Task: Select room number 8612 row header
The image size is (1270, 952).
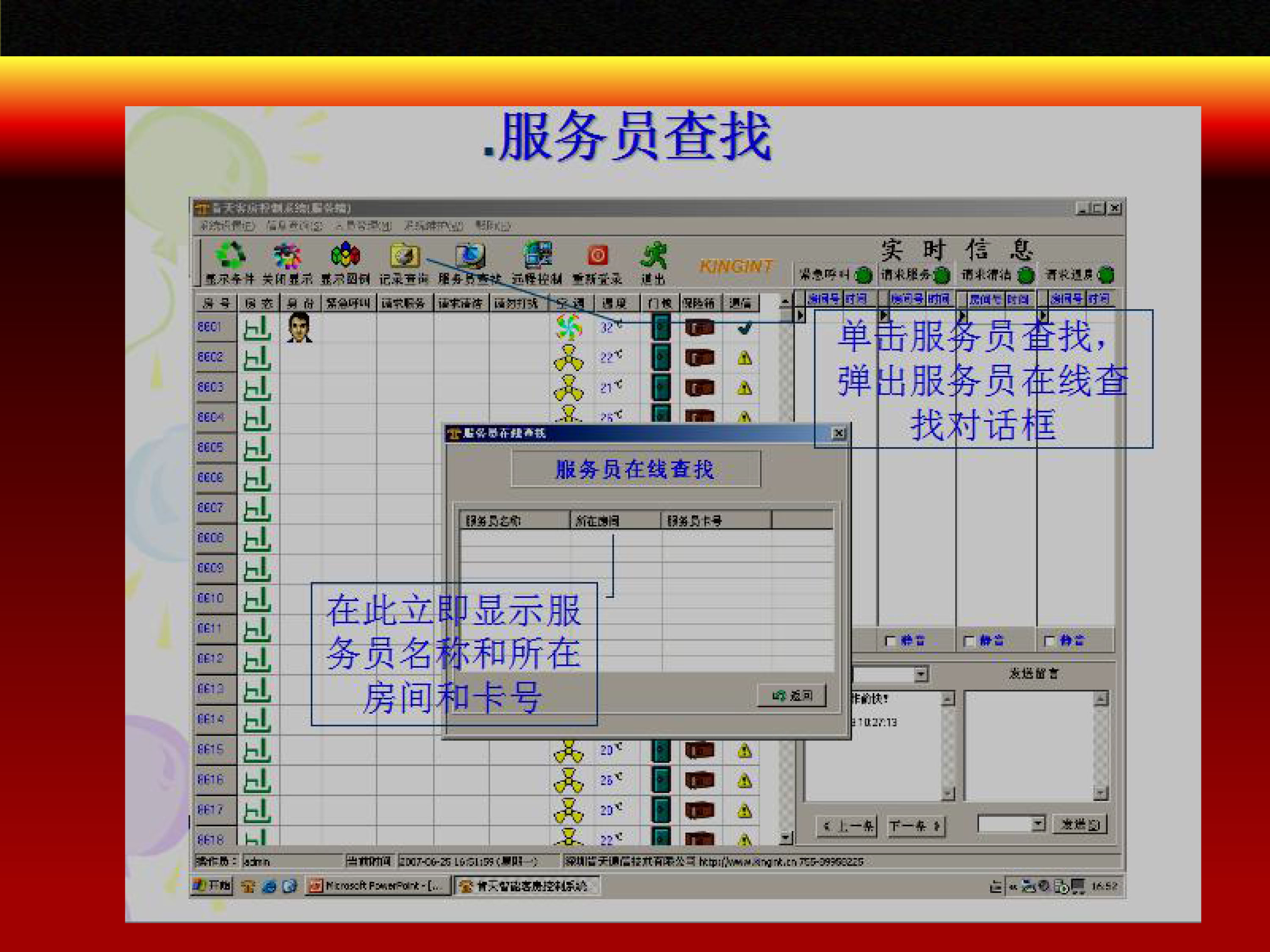Action: 215,659
